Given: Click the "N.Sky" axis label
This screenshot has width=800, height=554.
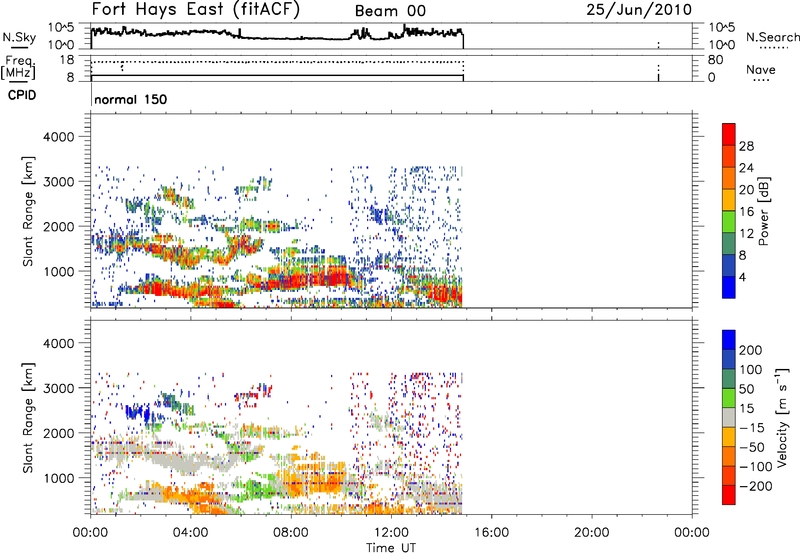Looking at the screenshot, I should tap(19, 37).
